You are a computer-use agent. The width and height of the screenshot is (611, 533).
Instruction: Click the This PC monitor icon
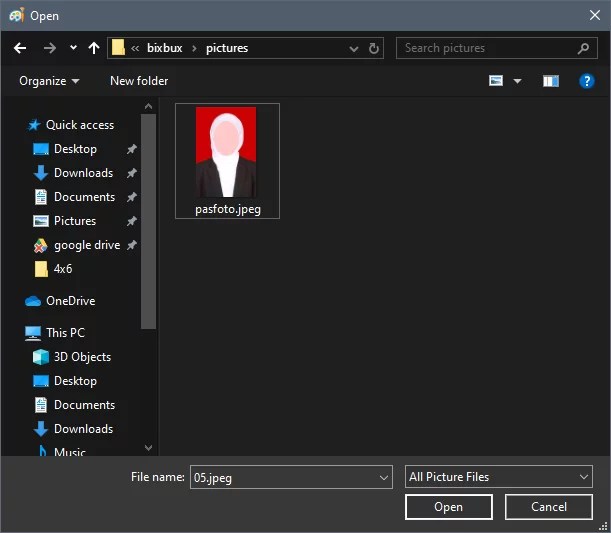[x=33, y=333]
